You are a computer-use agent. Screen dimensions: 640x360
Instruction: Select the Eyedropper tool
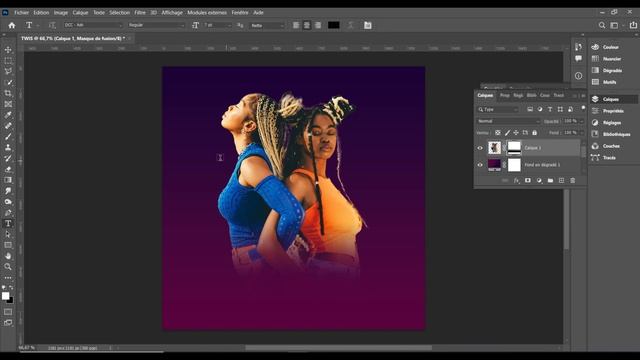click(x=8, y=115)
